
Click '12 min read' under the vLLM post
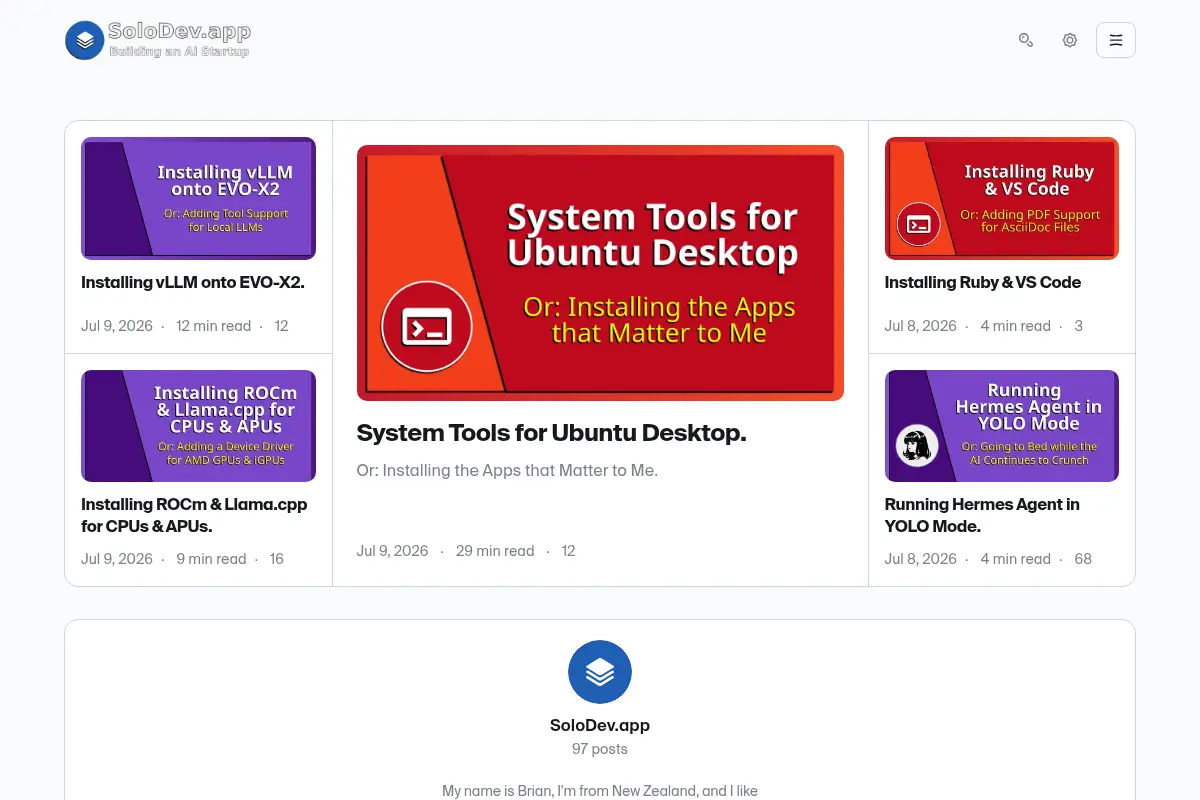[x=214, y=326]
